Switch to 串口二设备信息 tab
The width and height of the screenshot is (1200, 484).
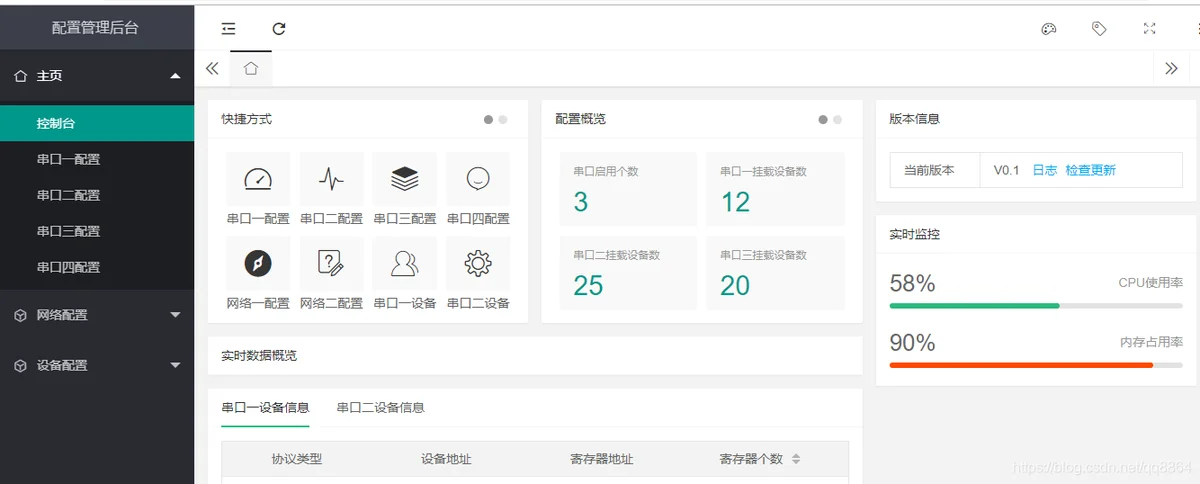tap(380, 407)
